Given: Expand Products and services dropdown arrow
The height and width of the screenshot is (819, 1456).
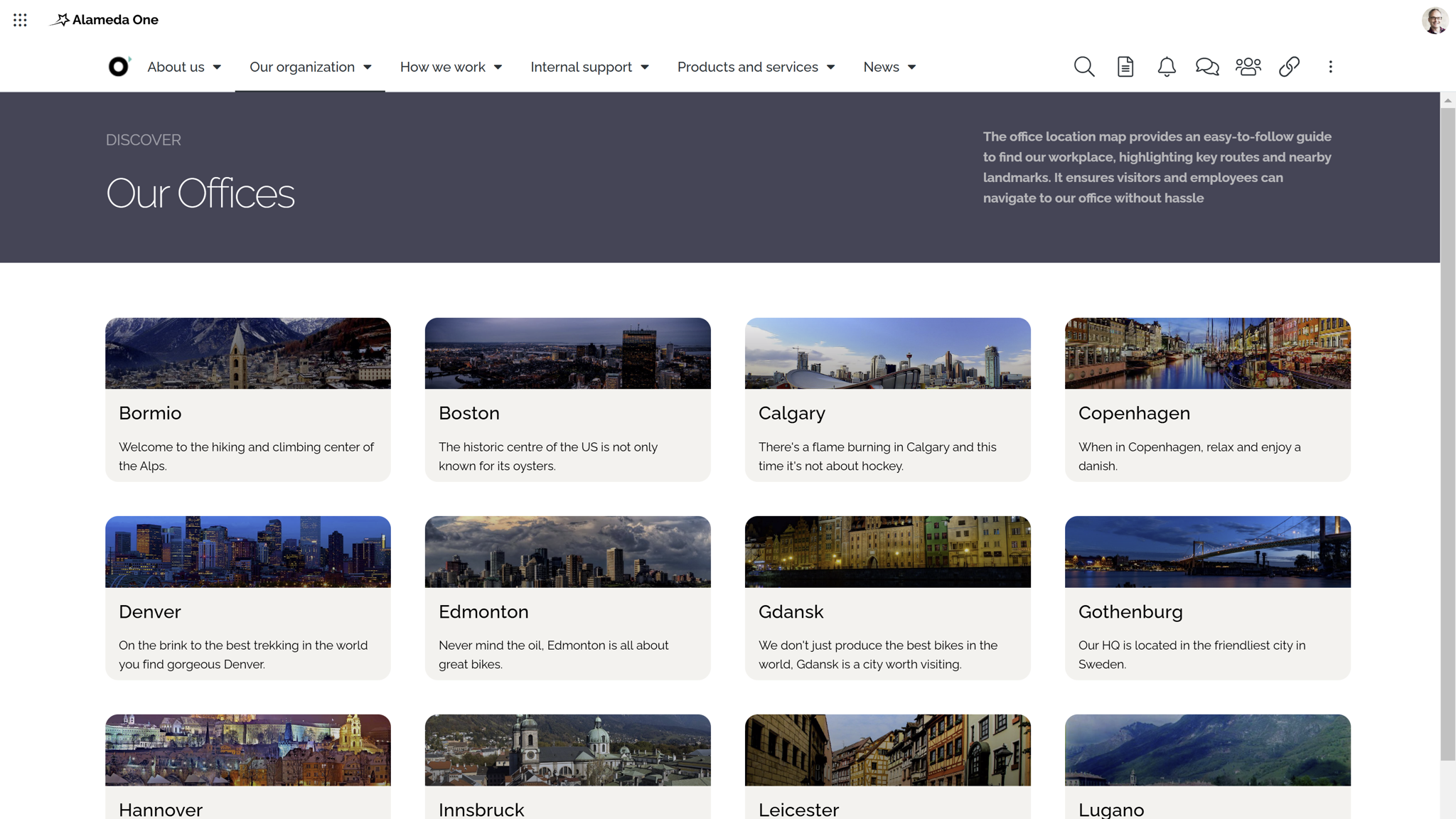Looking at the screenshot, I should coord(830,68).
